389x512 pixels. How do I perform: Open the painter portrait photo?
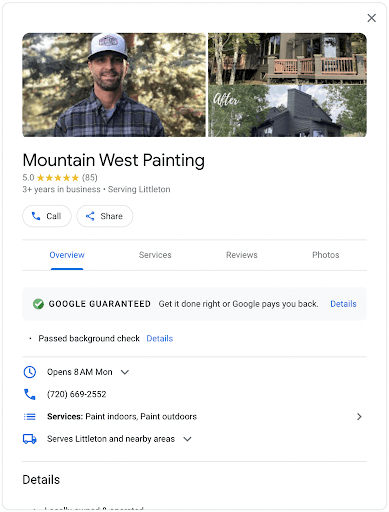click(114, 85)
